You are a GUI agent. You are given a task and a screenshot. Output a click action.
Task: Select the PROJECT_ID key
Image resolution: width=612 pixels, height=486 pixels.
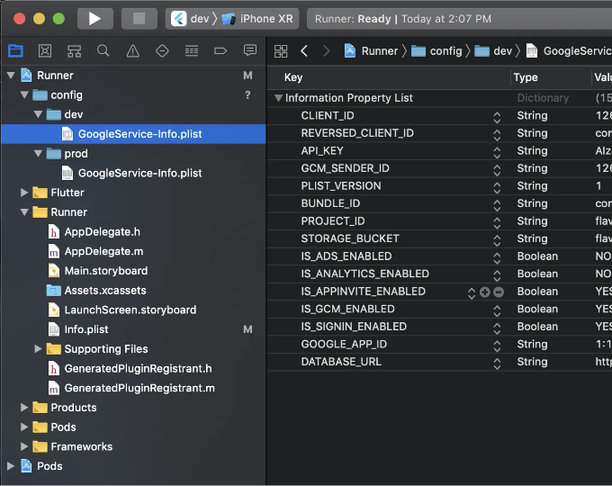click(x=333, y=221)
